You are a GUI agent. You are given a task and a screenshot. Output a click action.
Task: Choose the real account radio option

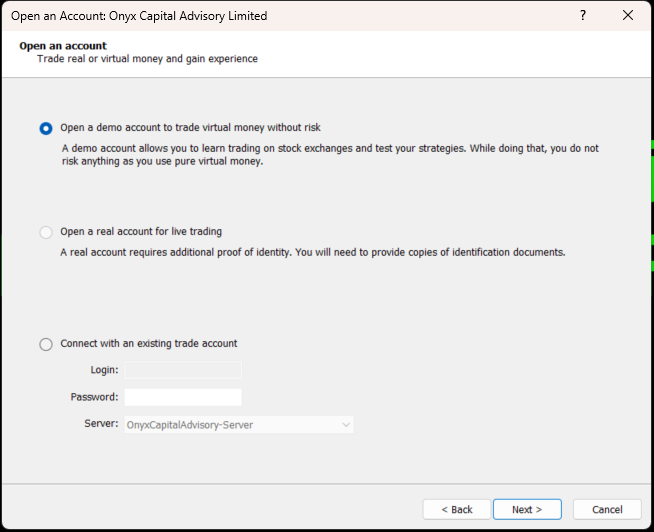(46, 232)
